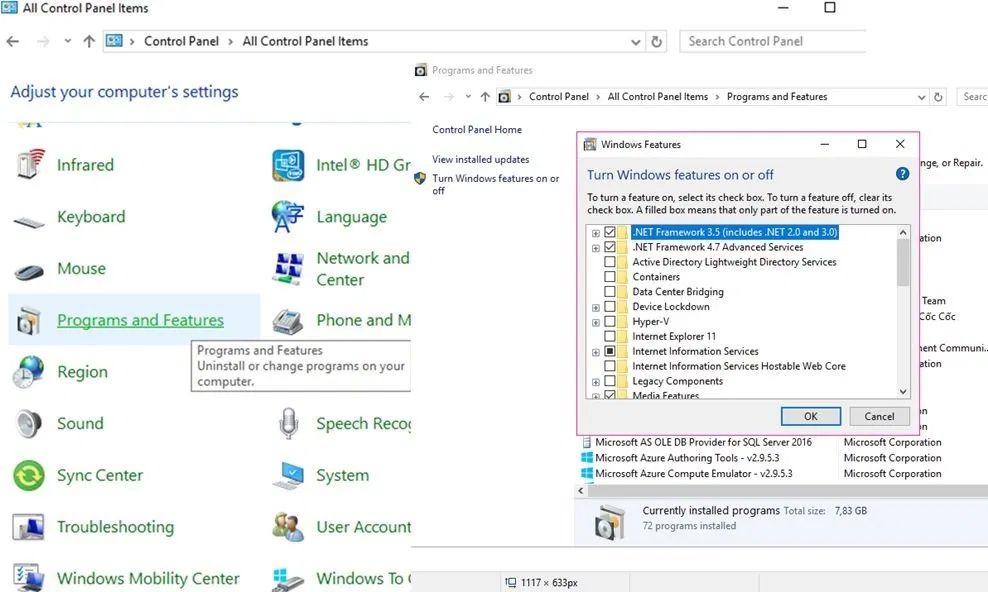Open Sync Center with its green icon
Image resolution: width=988 pixels, height=592 pixels.
(30, 474)
